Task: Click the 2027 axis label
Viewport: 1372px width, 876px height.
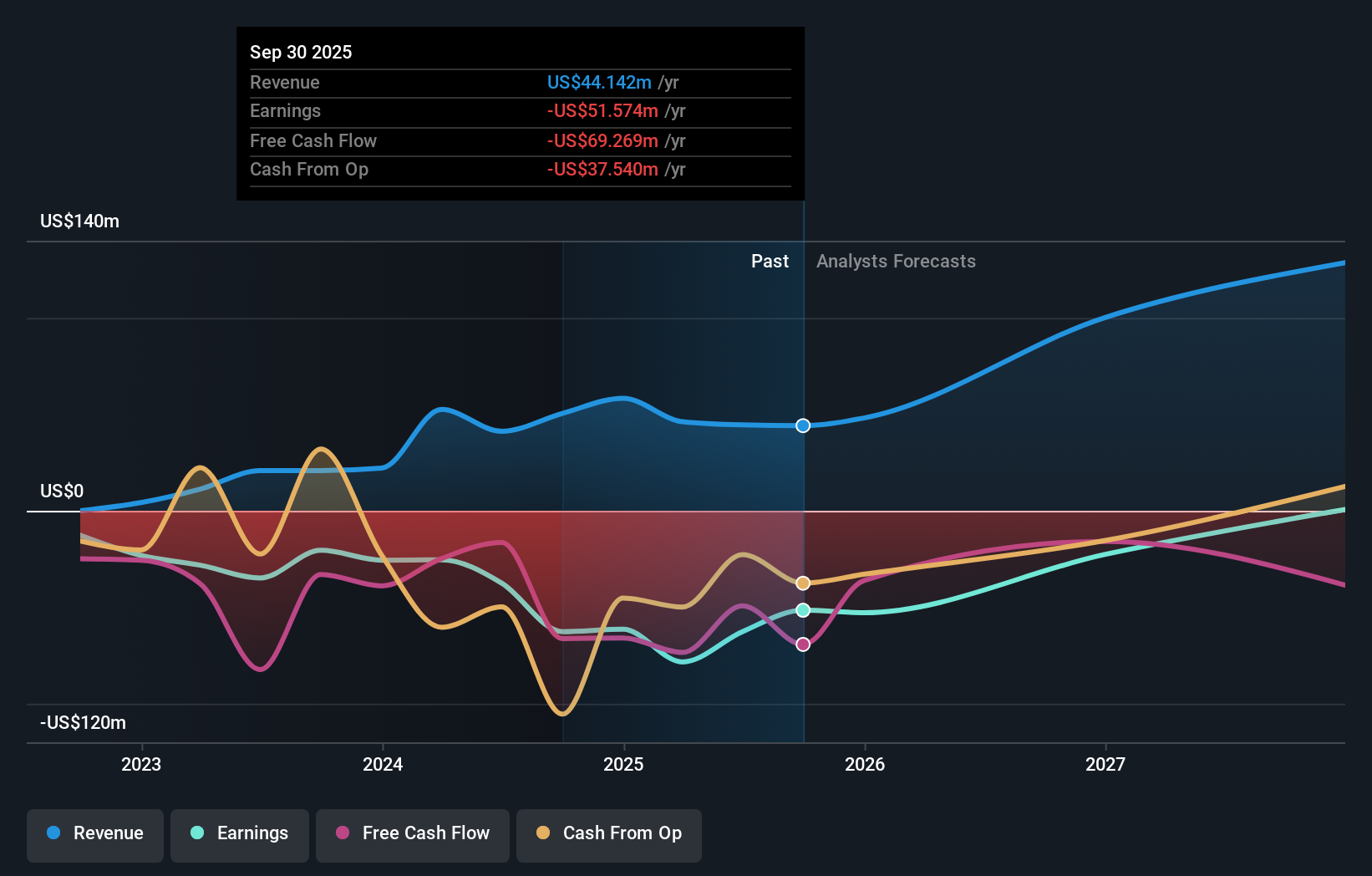Action: tap(1105, 763)
